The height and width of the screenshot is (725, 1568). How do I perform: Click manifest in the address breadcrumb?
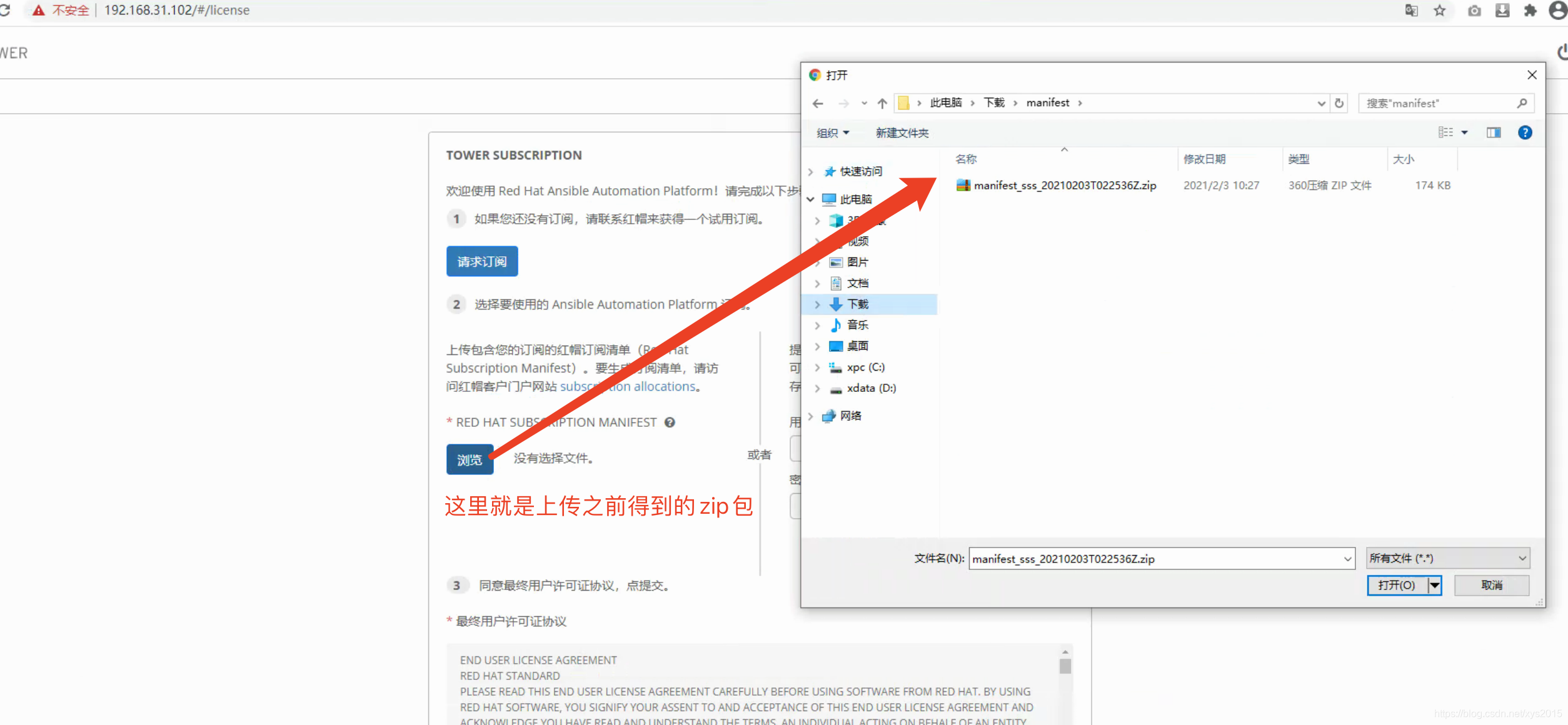(1047, 102)
